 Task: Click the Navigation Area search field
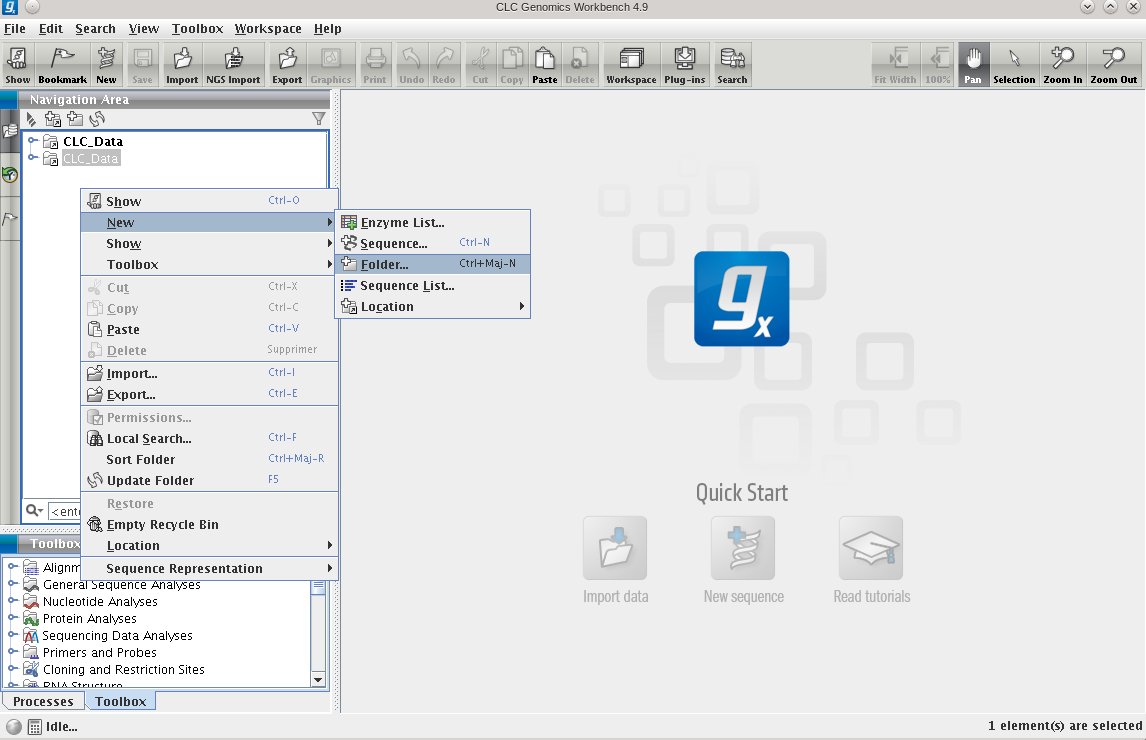64,511
